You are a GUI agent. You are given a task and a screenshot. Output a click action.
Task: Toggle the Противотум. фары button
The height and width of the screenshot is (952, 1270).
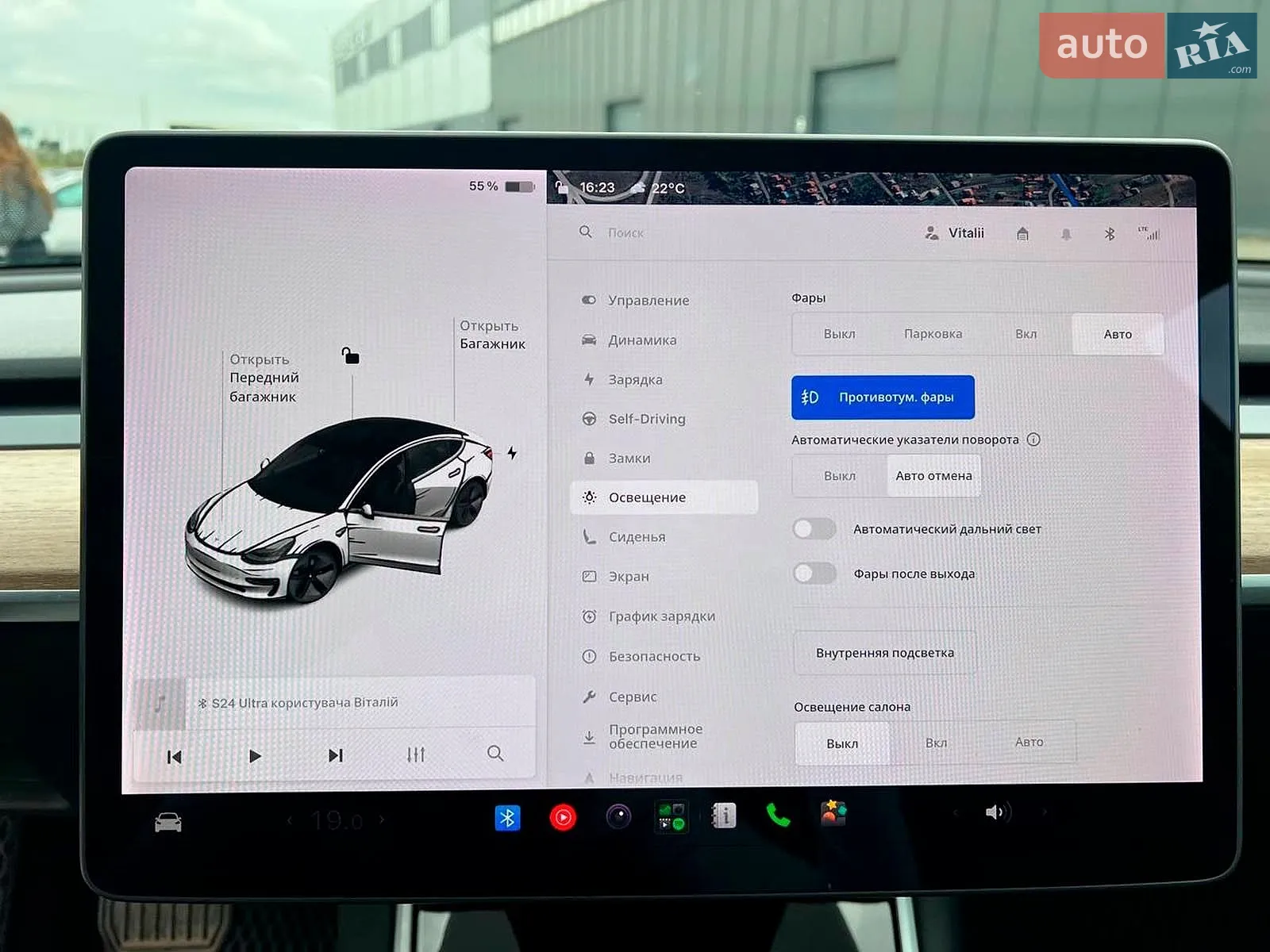883,397
